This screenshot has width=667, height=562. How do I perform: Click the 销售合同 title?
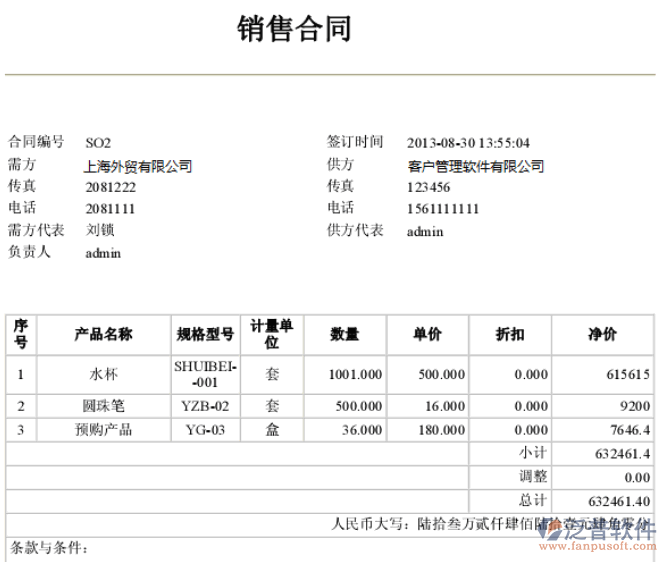click(294, 29)
